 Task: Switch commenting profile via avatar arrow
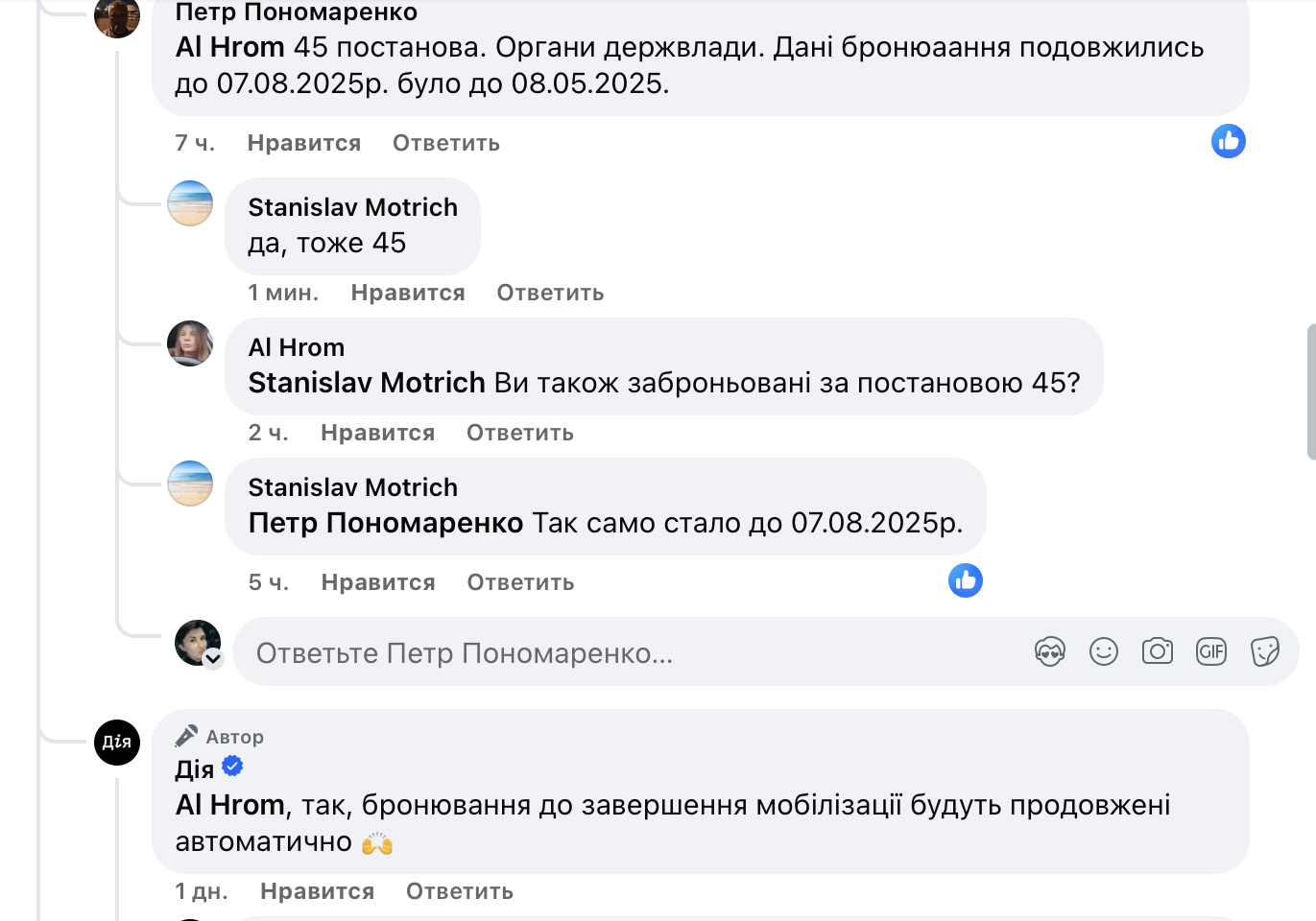213,659
